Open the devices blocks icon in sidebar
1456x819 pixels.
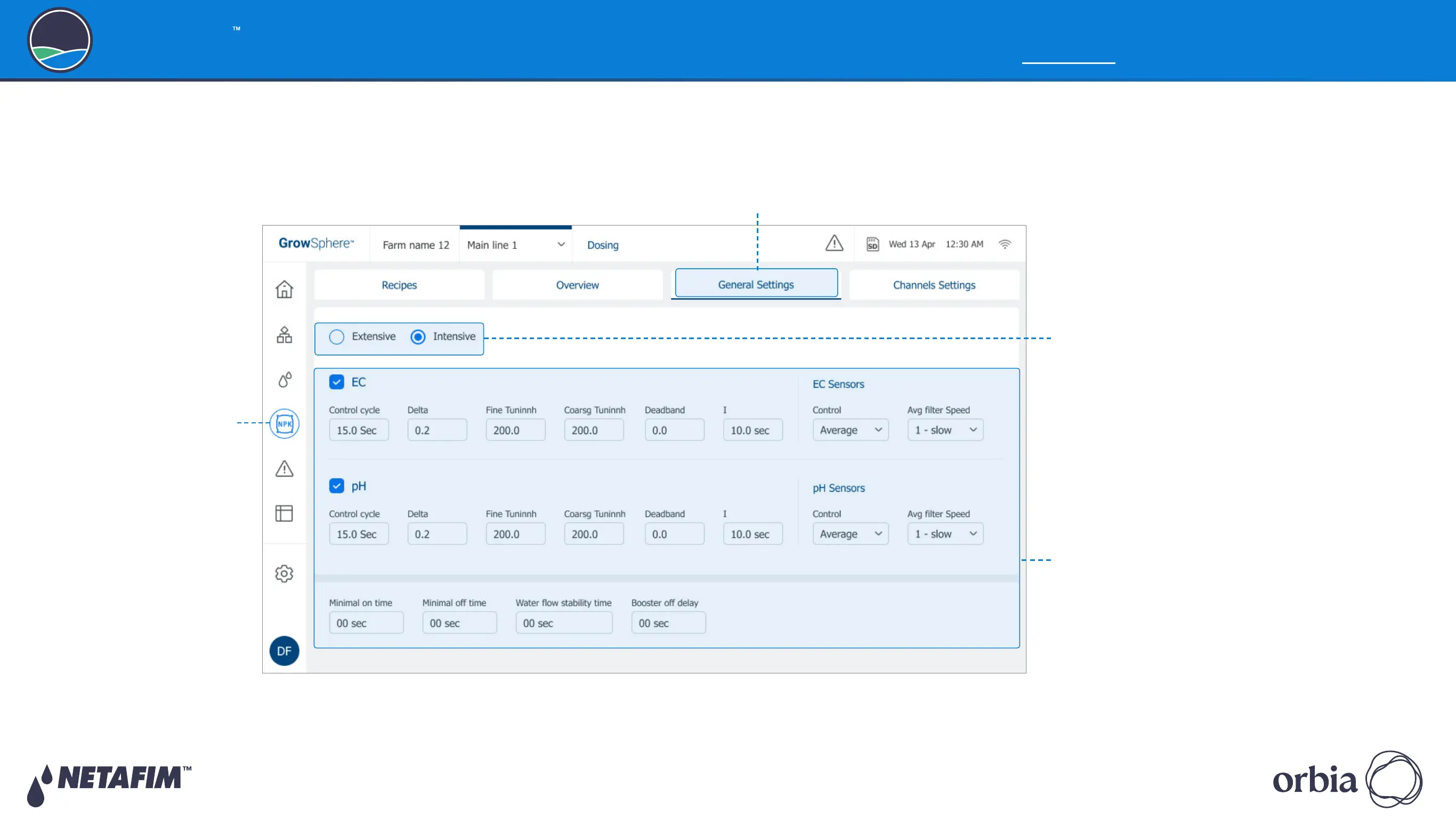(x=284, y=335)
